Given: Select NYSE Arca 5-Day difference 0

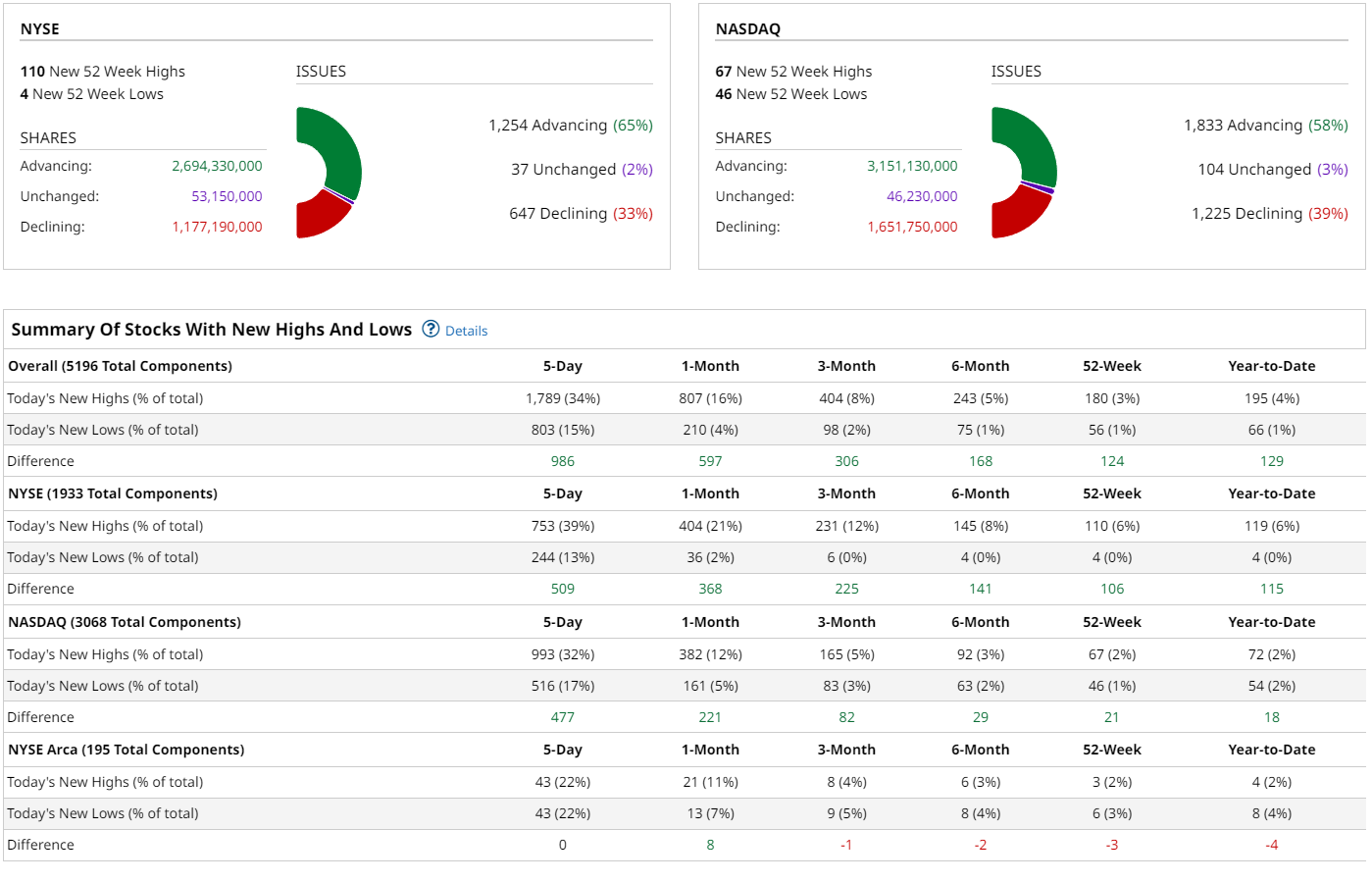Looking at the screenshot, I should 563,845.
